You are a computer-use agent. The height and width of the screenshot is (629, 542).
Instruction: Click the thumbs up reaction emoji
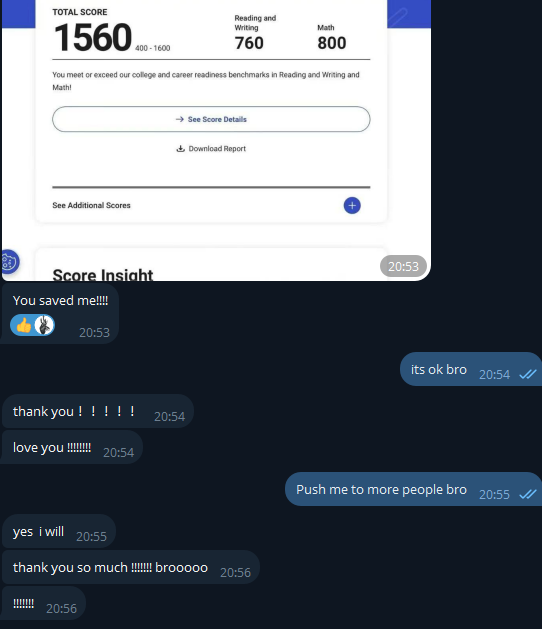tap(24, 325)
